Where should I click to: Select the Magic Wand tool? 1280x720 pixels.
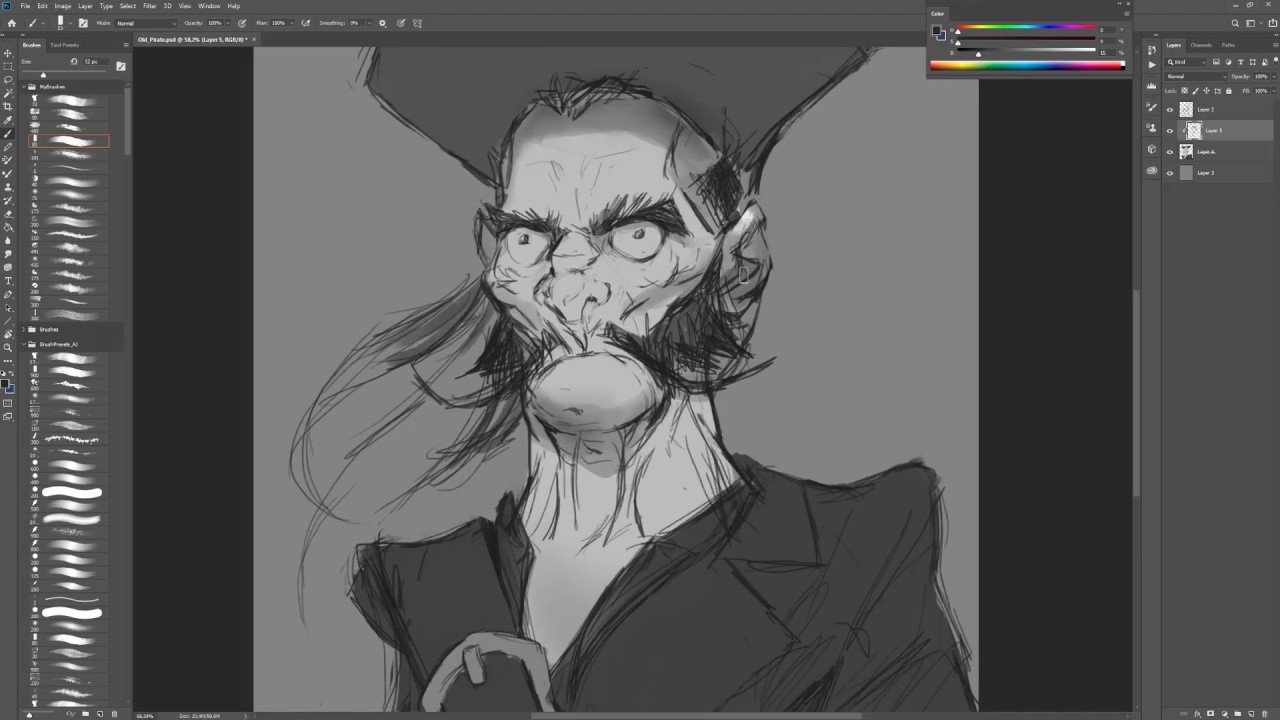click(8, 92)
